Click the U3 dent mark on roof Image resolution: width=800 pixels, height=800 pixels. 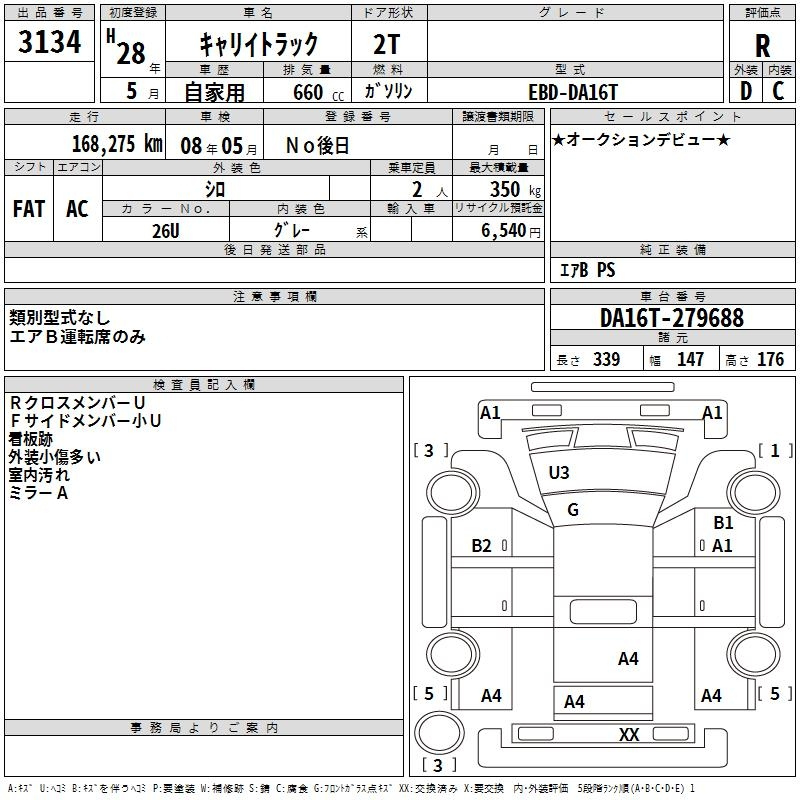tap(559, 473)
